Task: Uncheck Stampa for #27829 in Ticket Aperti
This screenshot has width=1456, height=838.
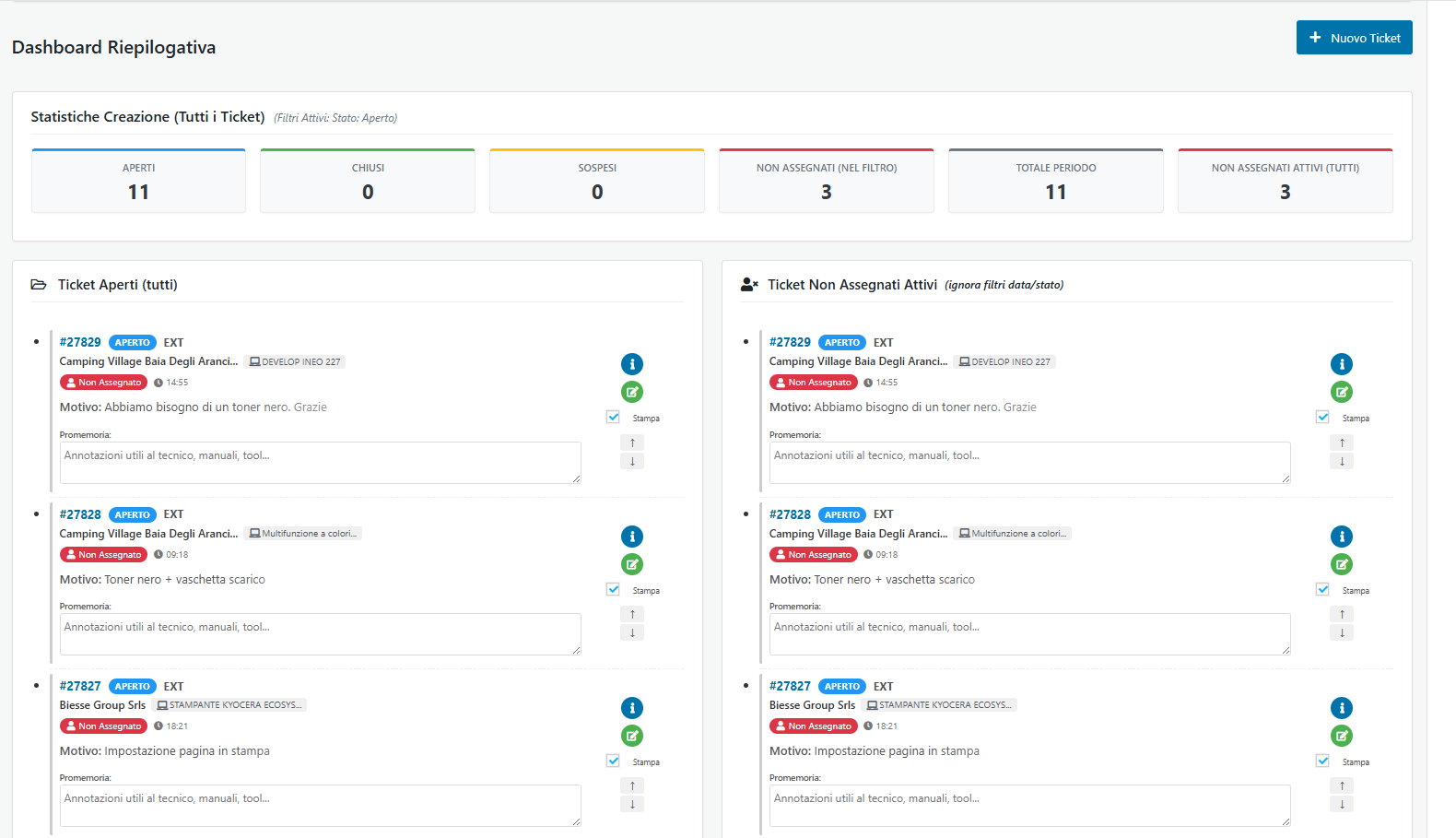Action: (613, 417)
